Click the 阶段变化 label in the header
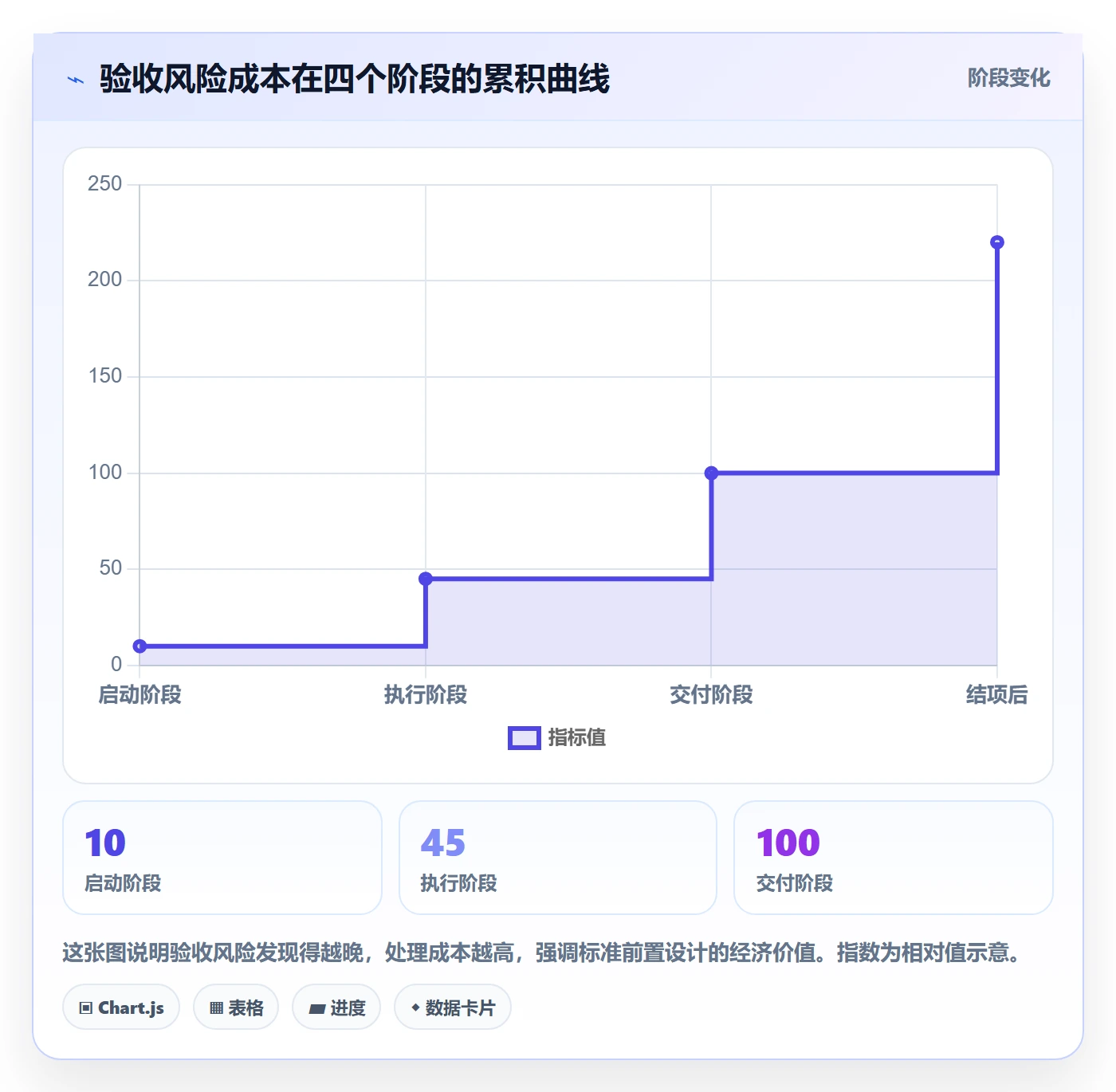Screen dimensions: 1116x1092 (1008, 78)
